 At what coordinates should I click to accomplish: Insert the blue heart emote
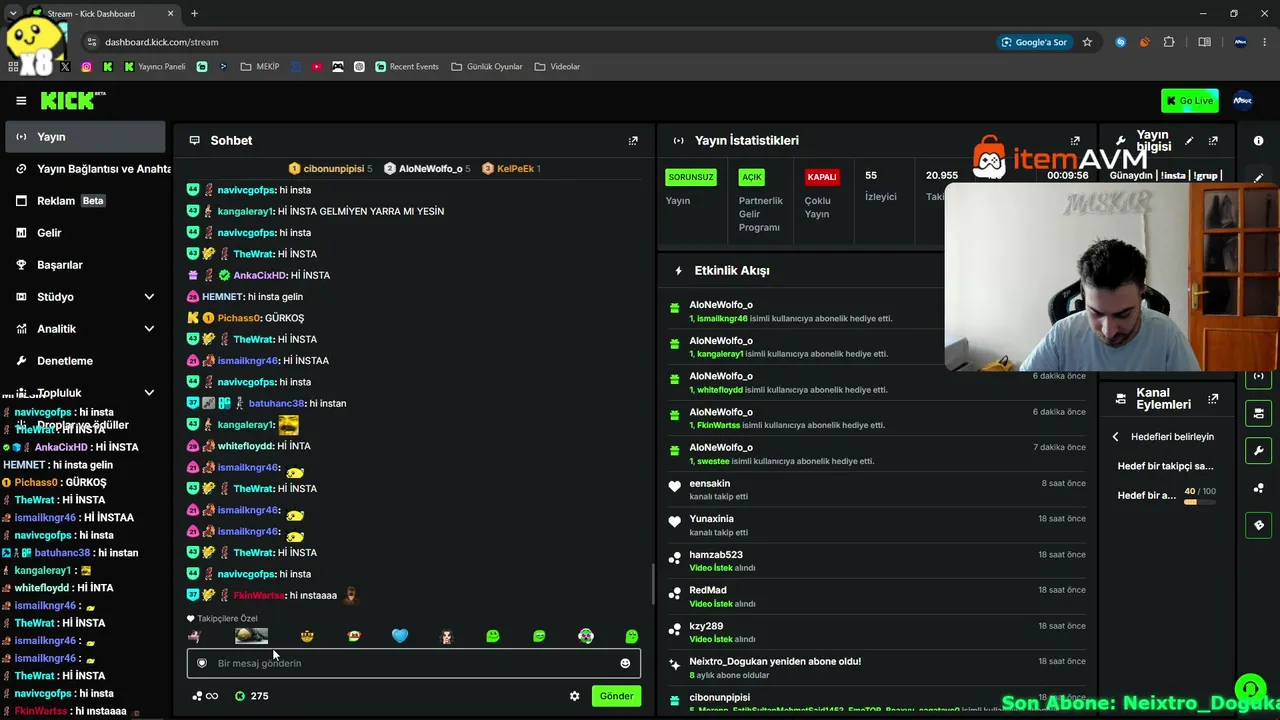click(x=400, y=636)
